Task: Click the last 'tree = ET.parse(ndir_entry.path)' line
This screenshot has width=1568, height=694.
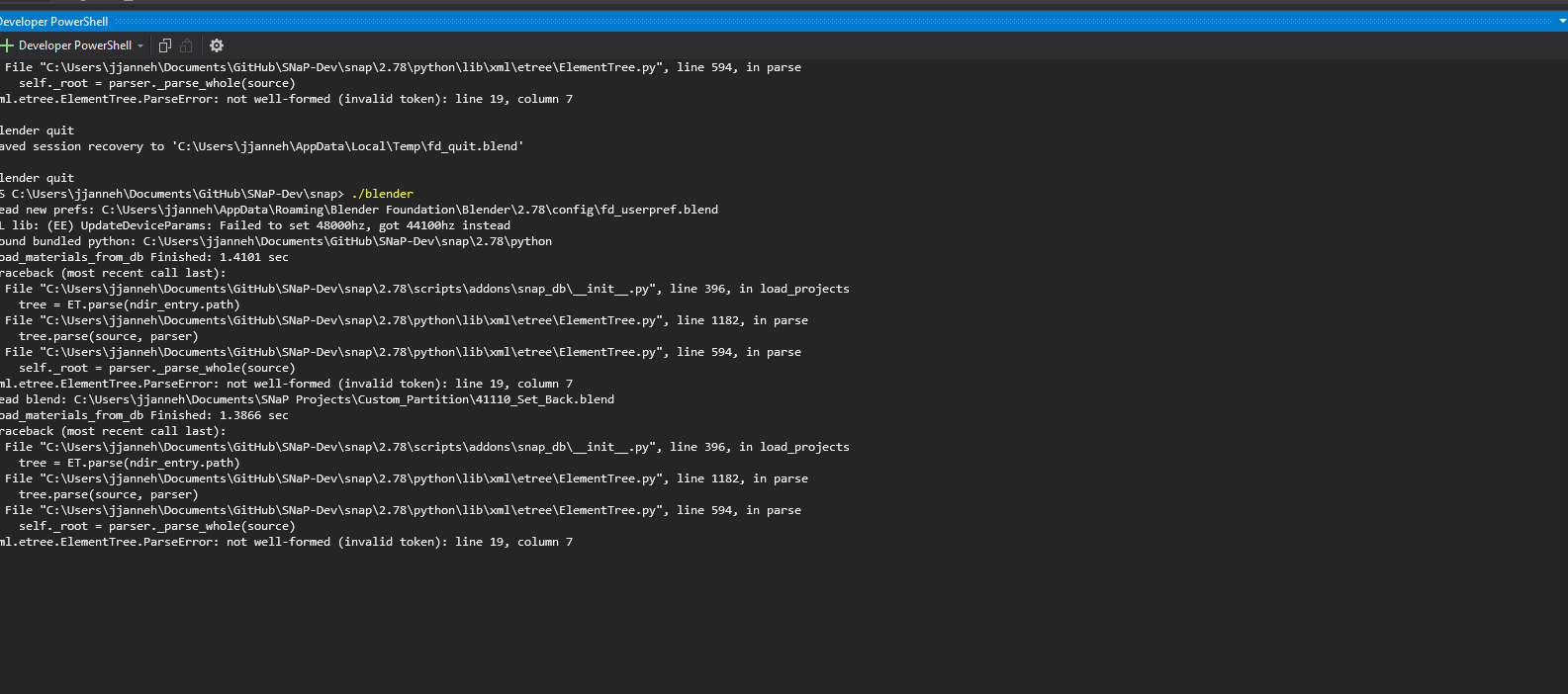Action: pos(129,463)
